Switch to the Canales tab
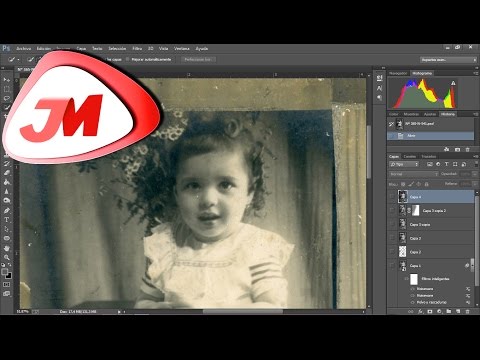Screen dimensions: 480x360 coord(410,156)
